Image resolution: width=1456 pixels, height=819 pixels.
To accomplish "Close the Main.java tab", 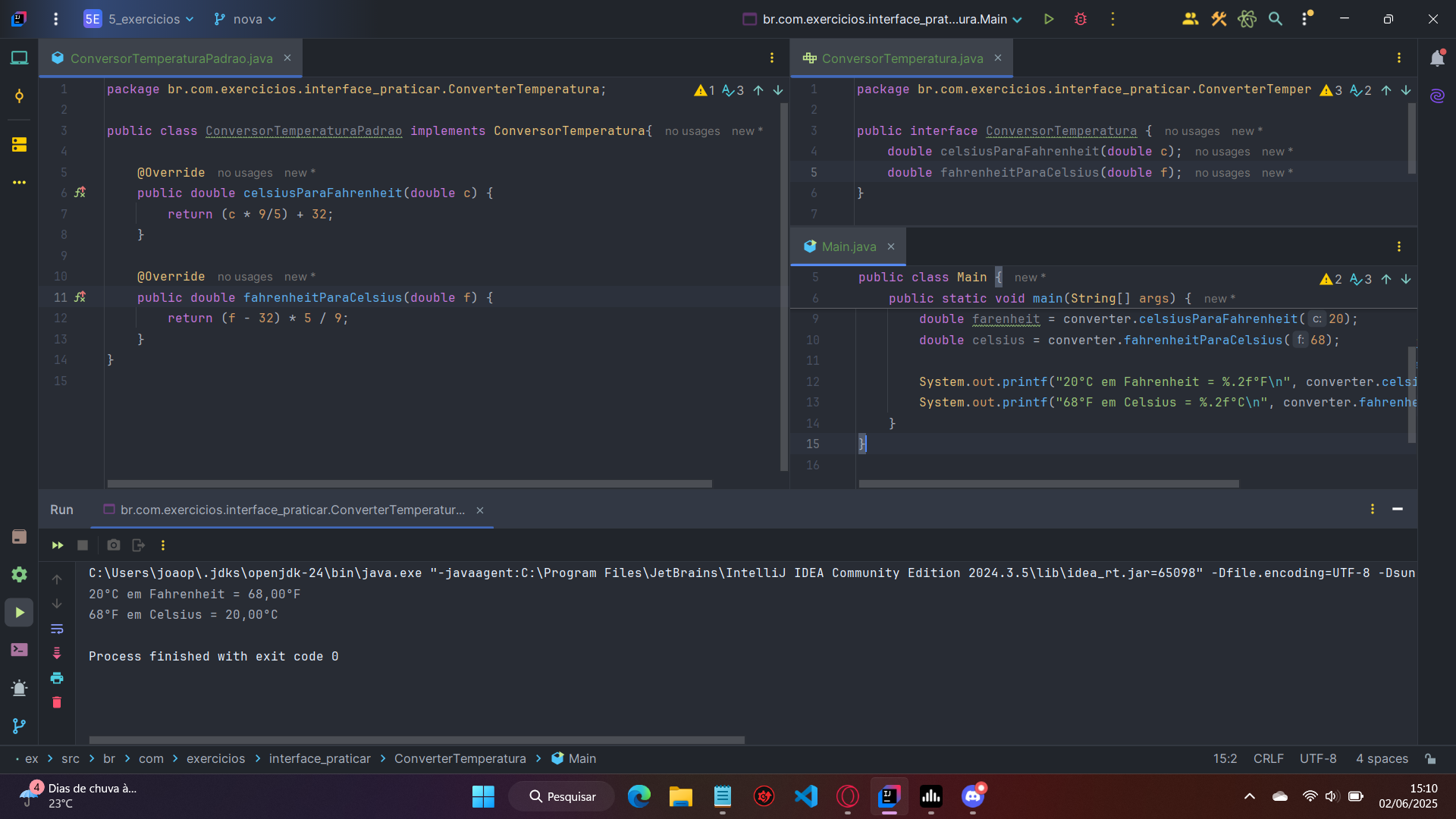I will [x=891, y=246].
